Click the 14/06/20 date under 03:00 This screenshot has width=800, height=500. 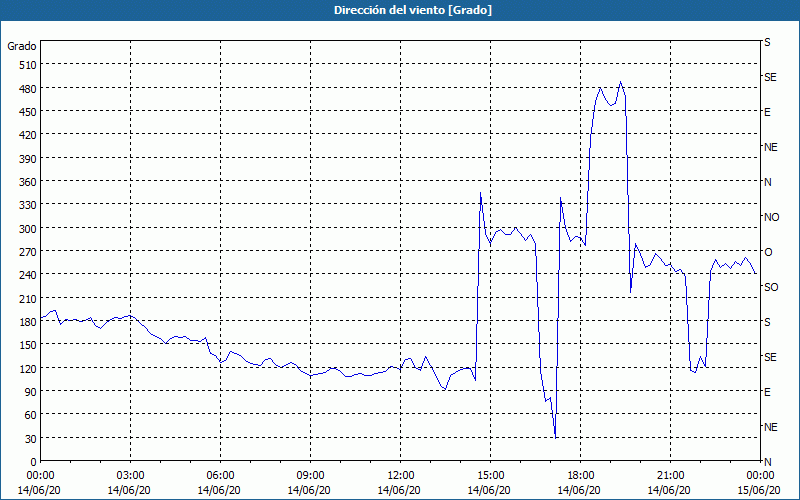coord(129,490)
